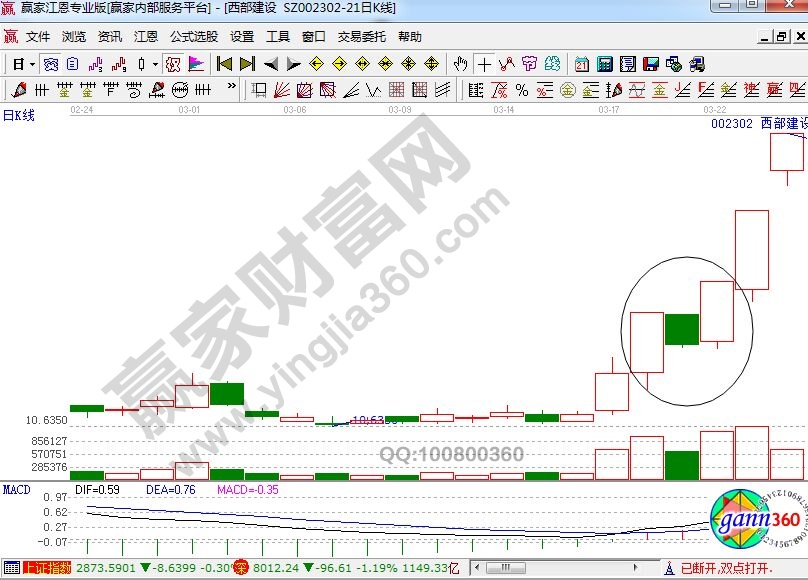
Task: Click the percent sign drawing tool
Action: point(521,90)
